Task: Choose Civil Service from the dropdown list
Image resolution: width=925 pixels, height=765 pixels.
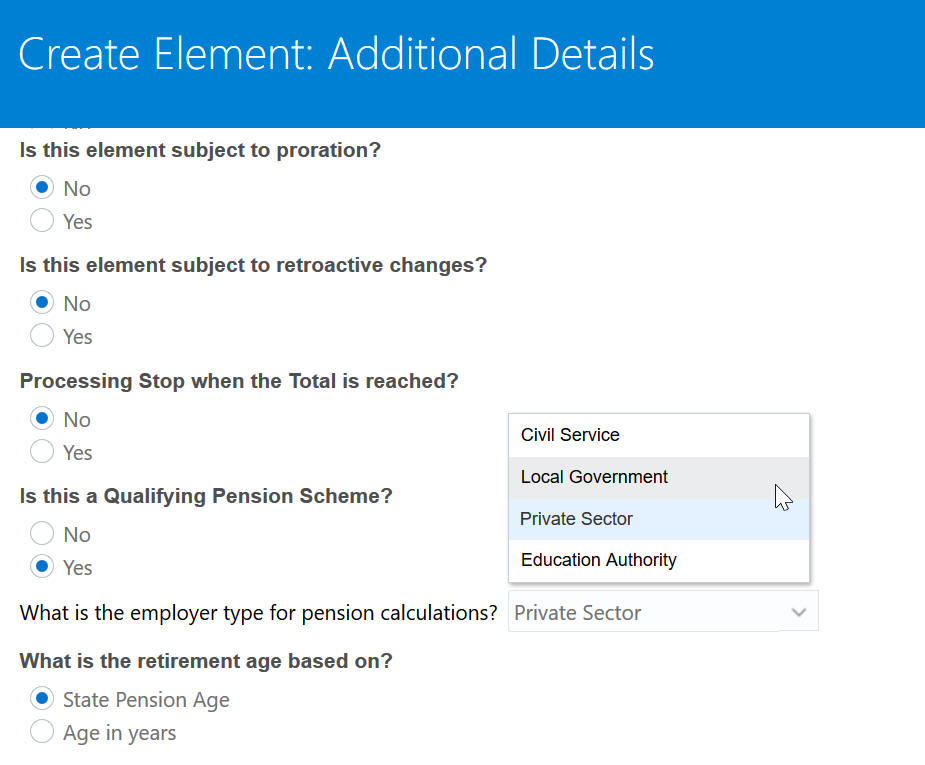Action: 570,435
